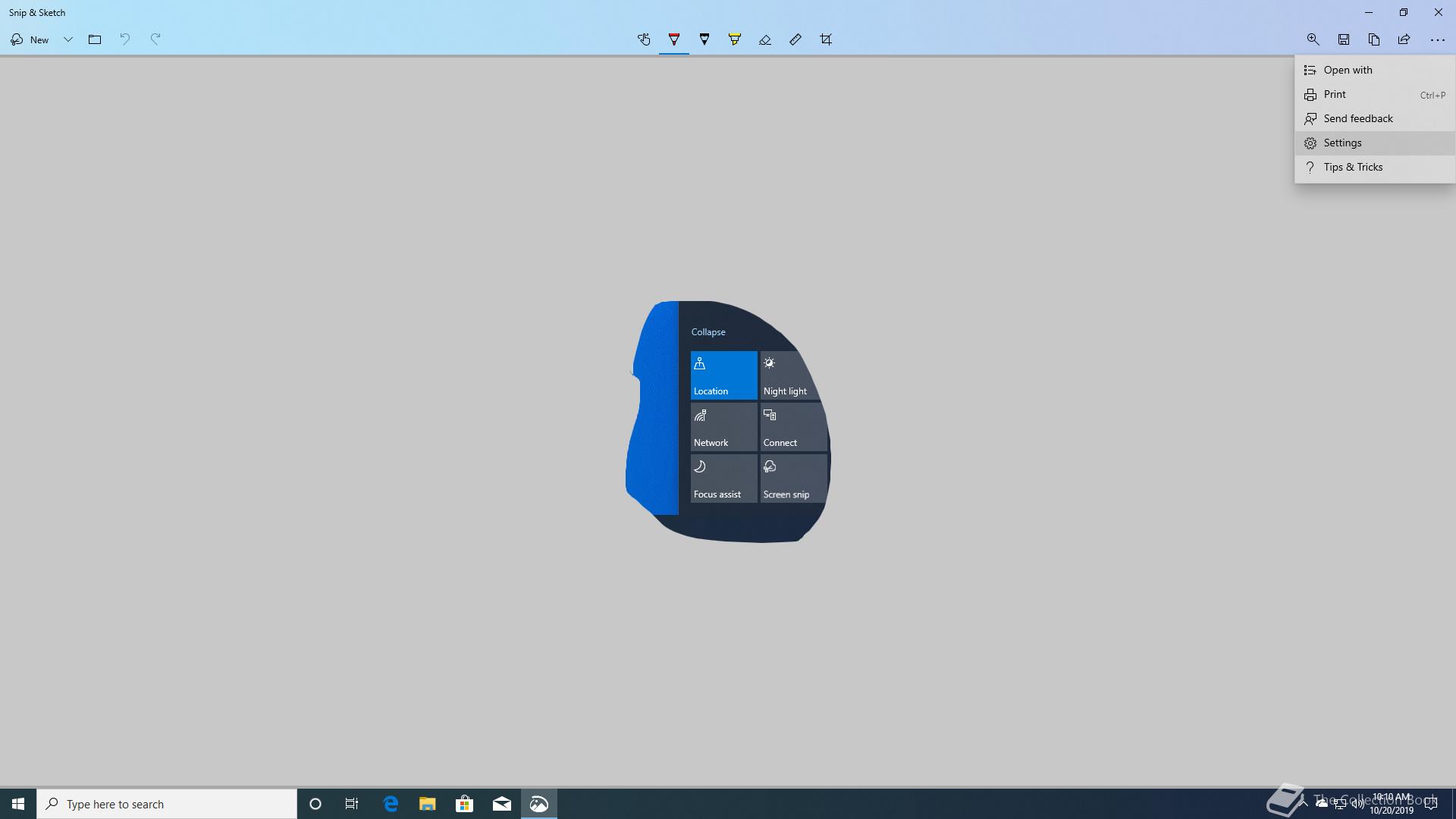Open the Windows Start menu
Screen dimensions: 1456x819
pos(18,804)
